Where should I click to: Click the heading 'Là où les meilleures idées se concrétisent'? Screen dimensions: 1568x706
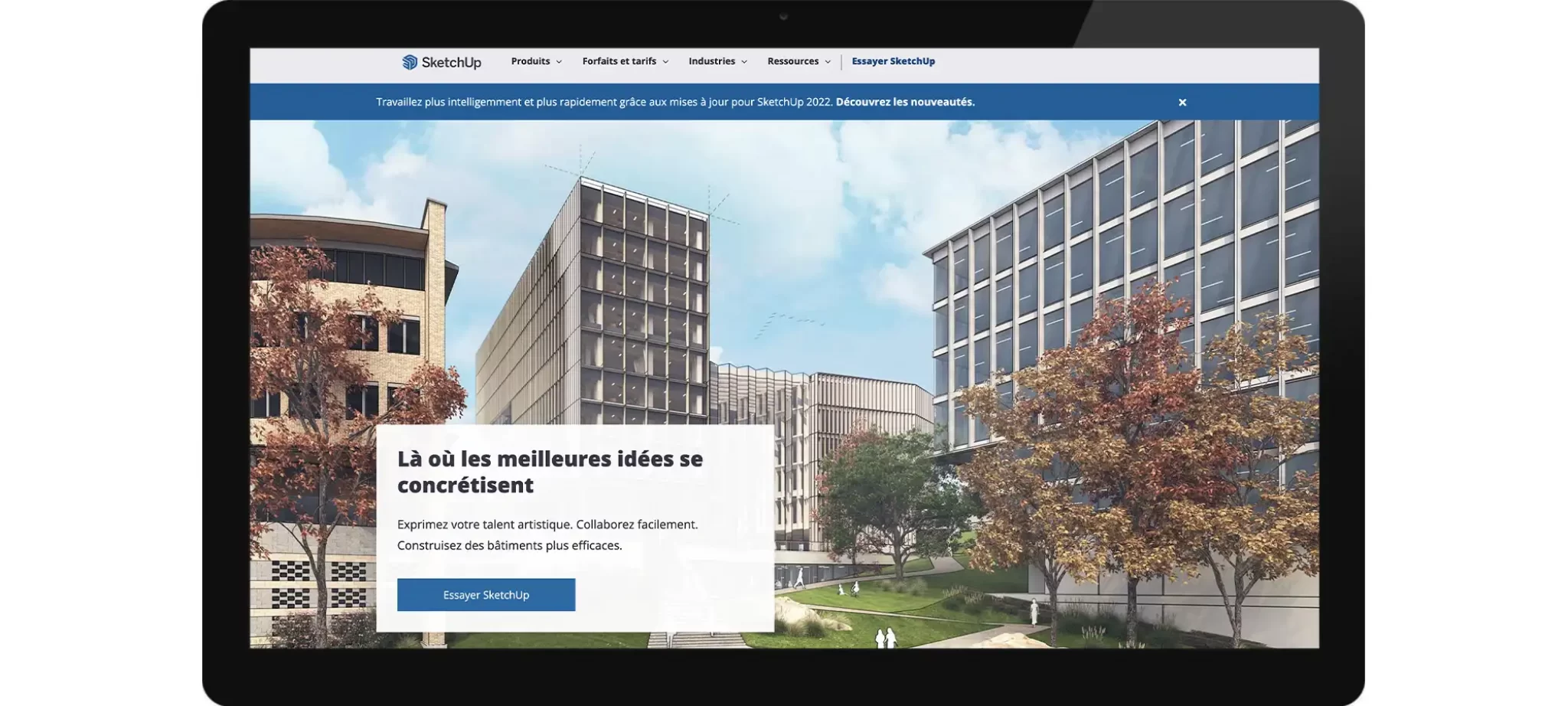point(550,472)
